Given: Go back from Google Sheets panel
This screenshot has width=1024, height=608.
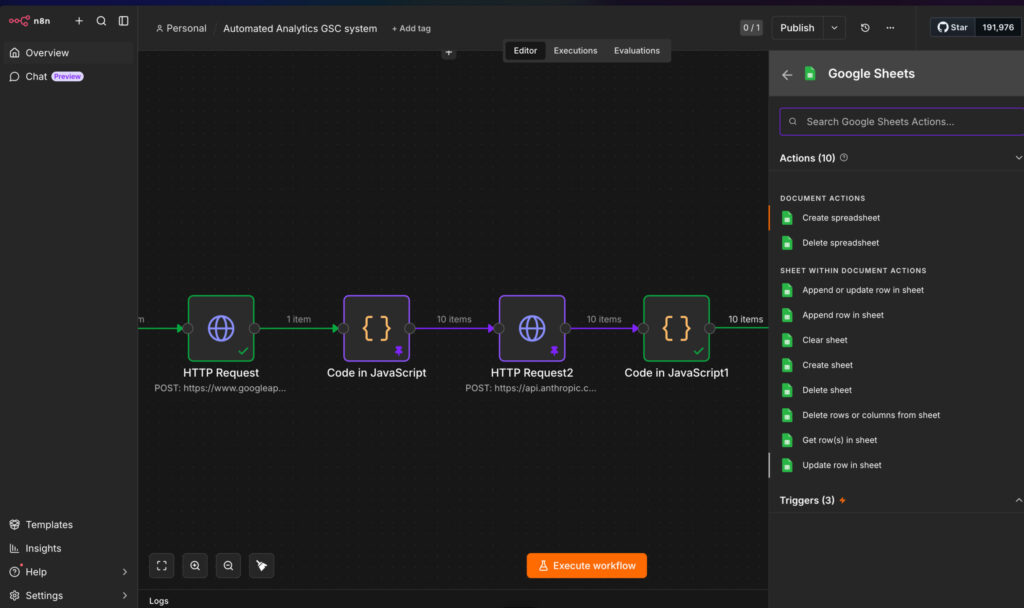Looking at the screenshot, I should [x=787, y=74].
